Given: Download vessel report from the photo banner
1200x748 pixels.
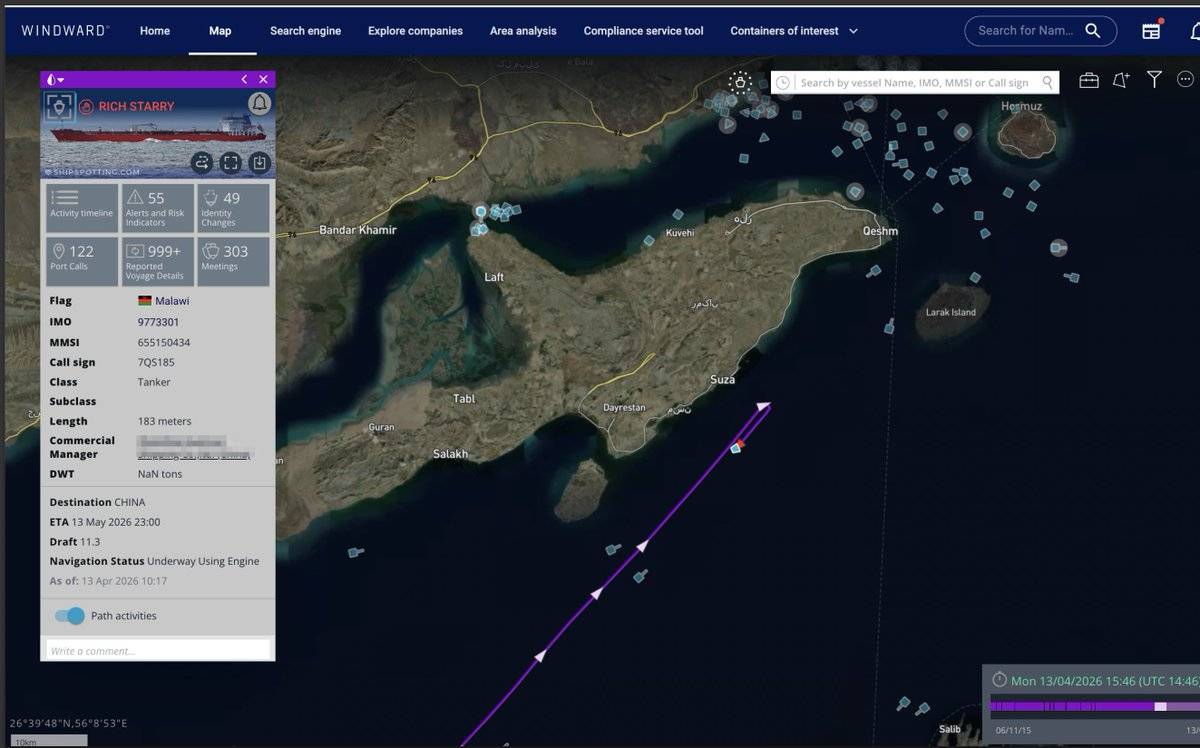Looking at the screenshot, I should [259, 162].
